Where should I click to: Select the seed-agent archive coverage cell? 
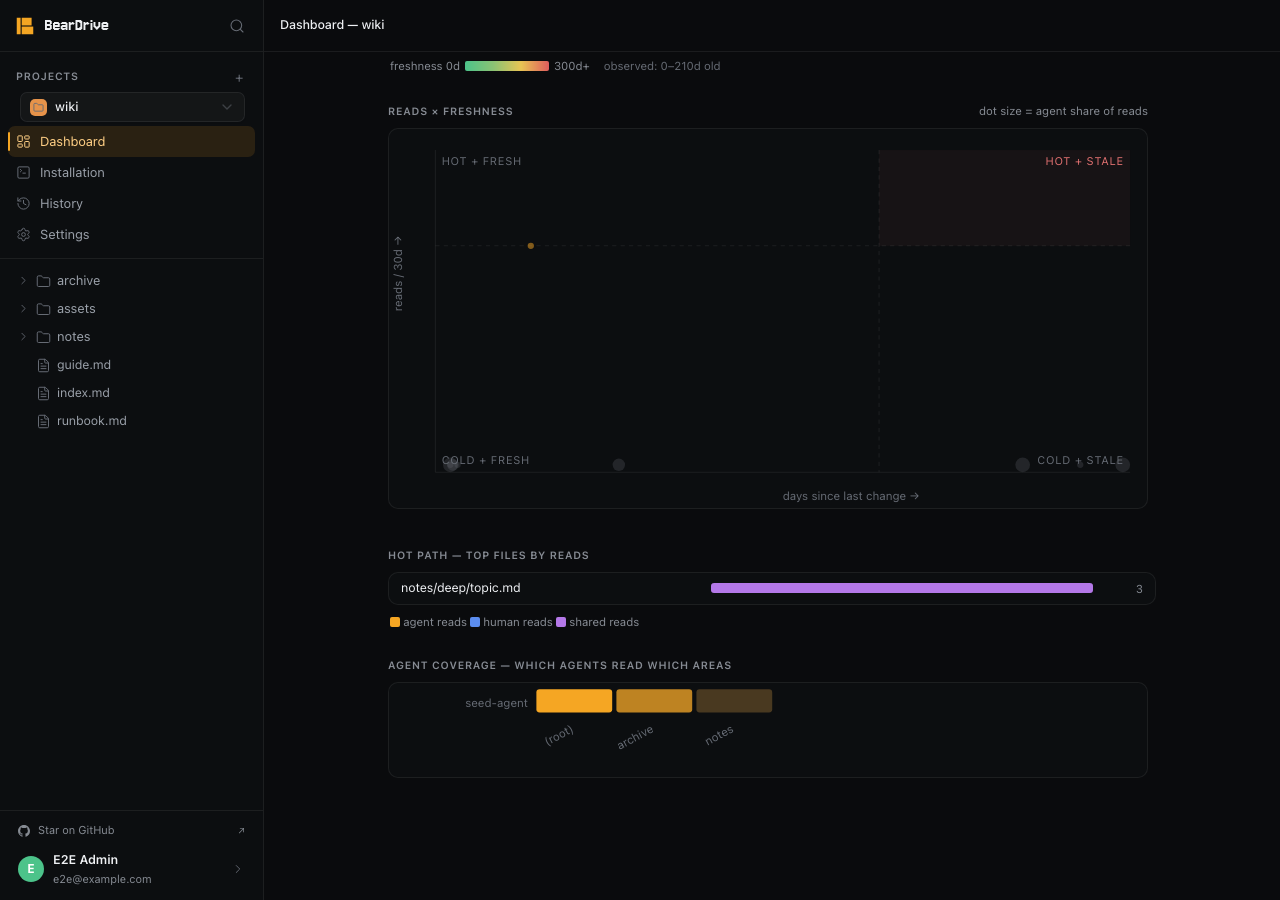coord(654,701)
